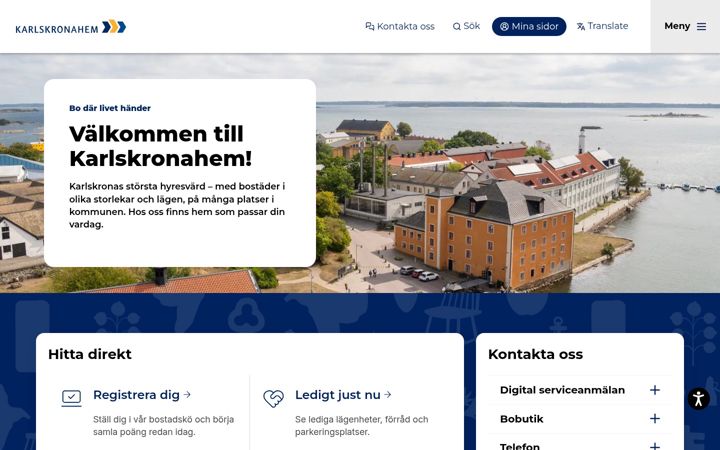
Task: Click the Bo där livet händer text
Action: pos(110,108)
